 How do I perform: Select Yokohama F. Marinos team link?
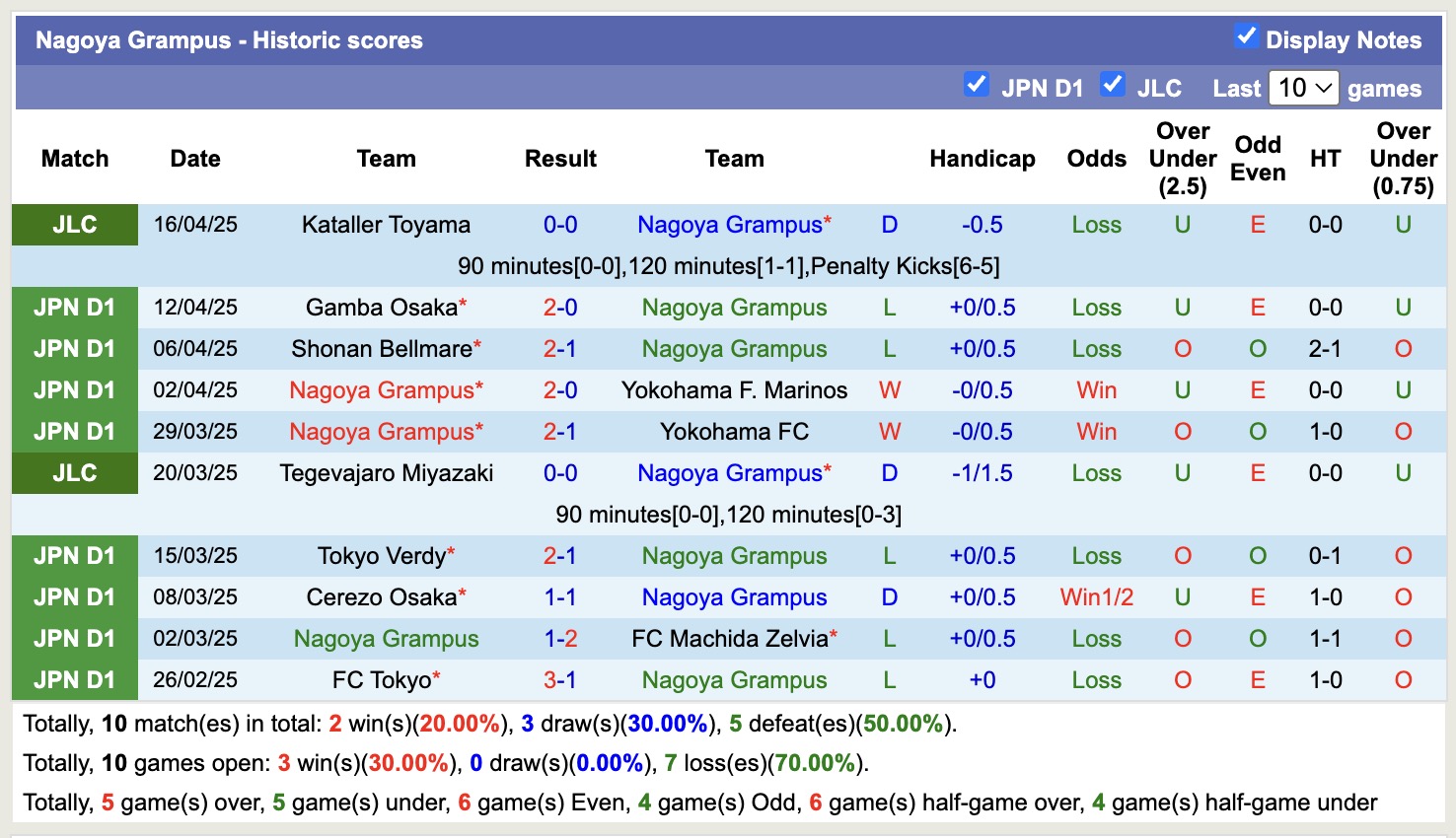(734, 390)
